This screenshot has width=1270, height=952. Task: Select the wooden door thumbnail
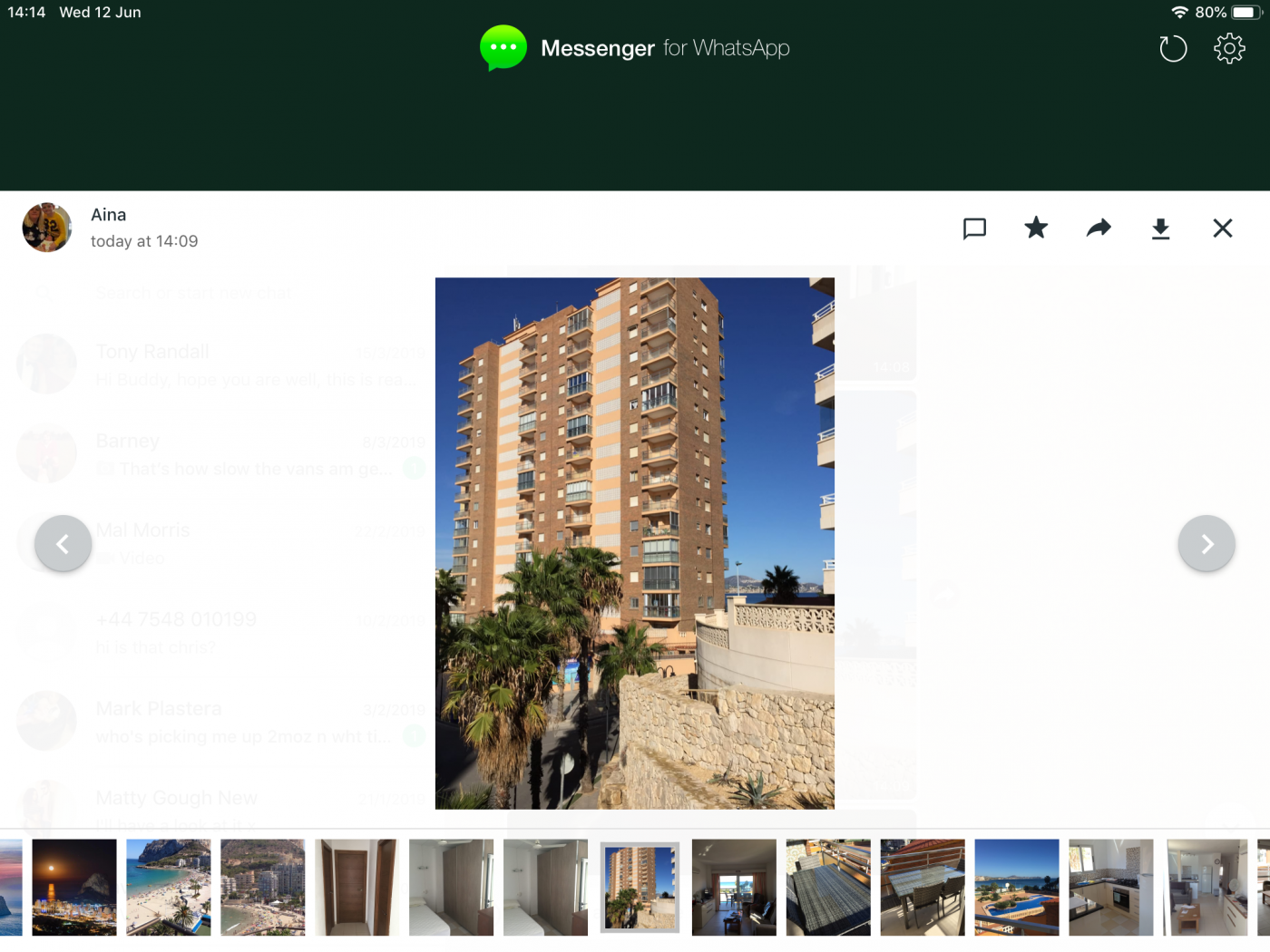[357, 887]
